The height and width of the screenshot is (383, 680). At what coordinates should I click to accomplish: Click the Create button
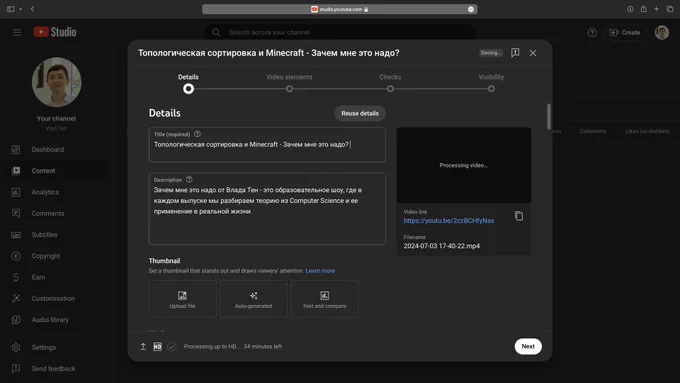pos(625,33)
